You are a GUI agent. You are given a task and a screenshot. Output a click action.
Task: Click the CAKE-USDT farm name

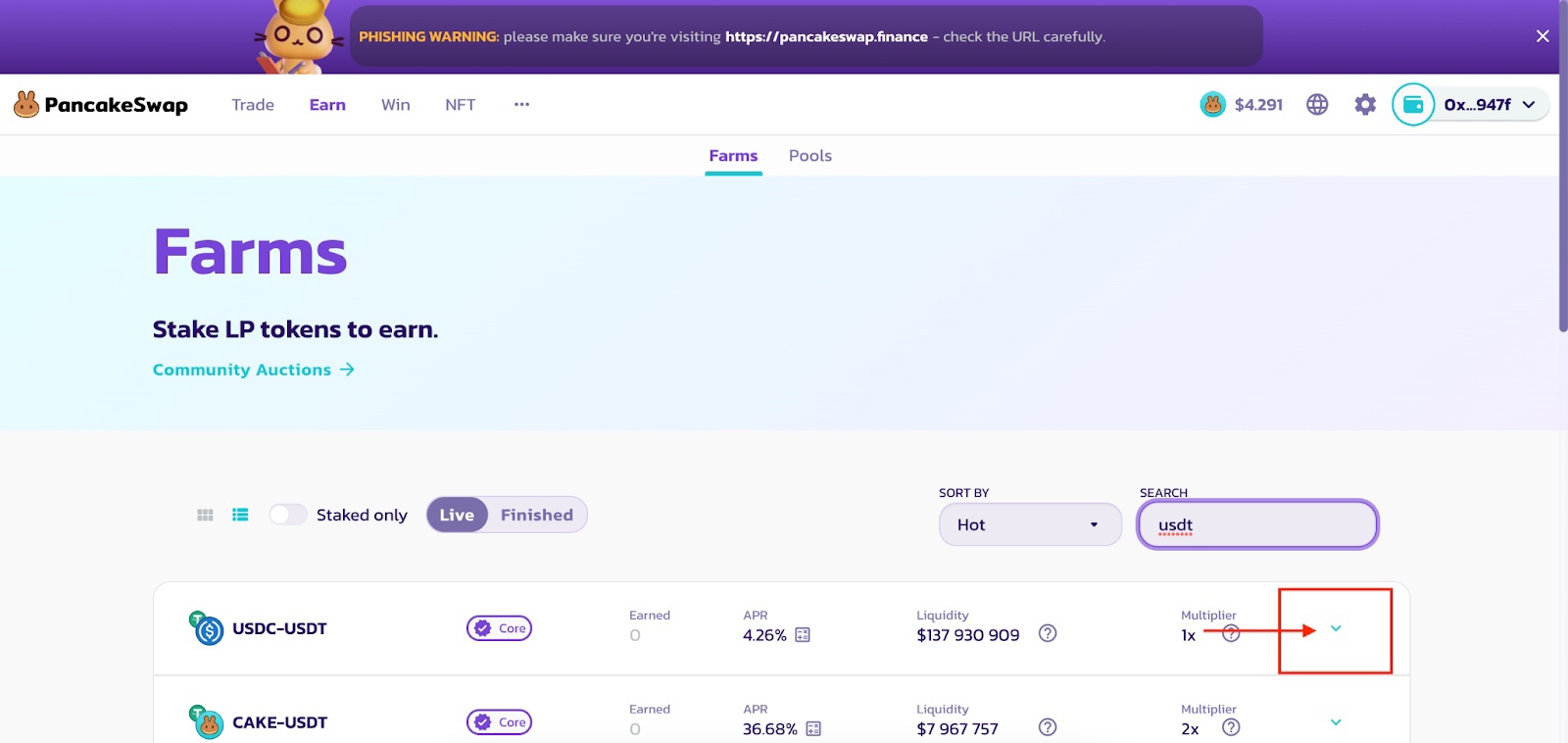(279, 722)
